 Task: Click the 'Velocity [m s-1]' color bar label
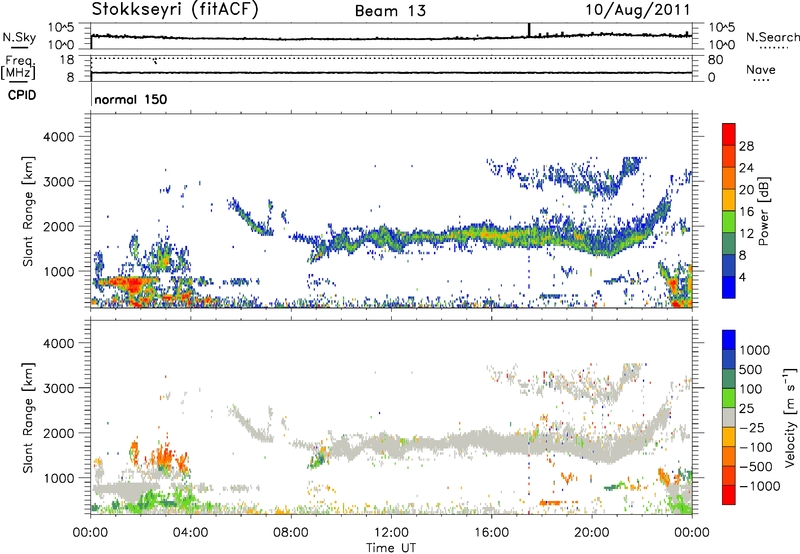point(790,417)
